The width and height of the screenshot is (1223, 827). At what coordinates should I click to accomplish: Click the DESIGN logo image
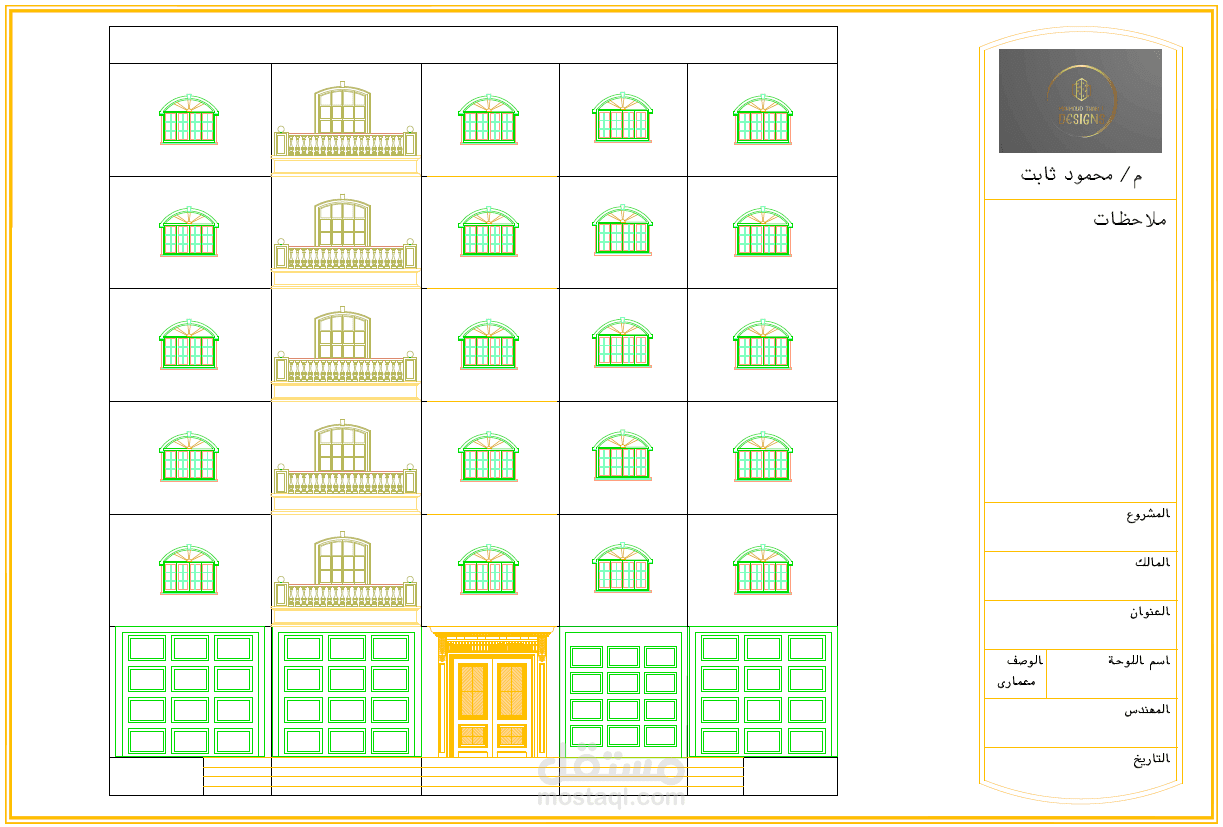click(1080, 101)
